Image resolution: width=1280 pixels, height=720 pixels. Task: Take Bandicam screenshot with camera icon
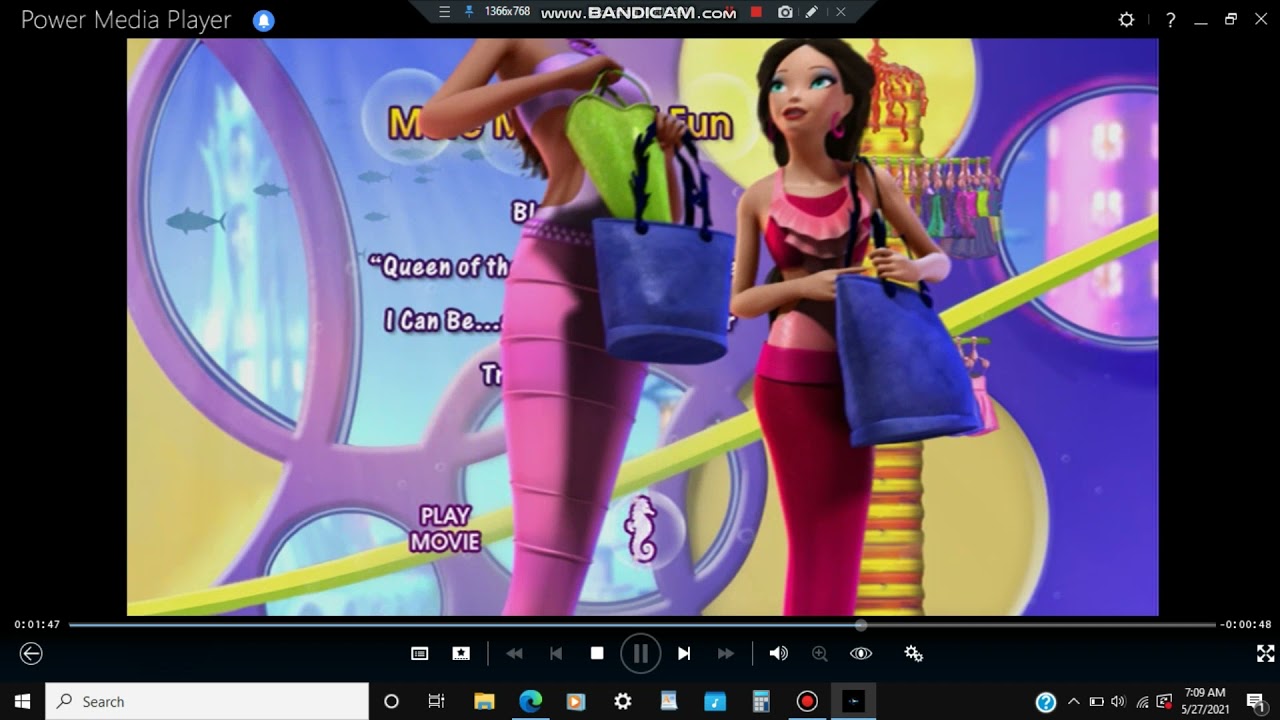785,12
